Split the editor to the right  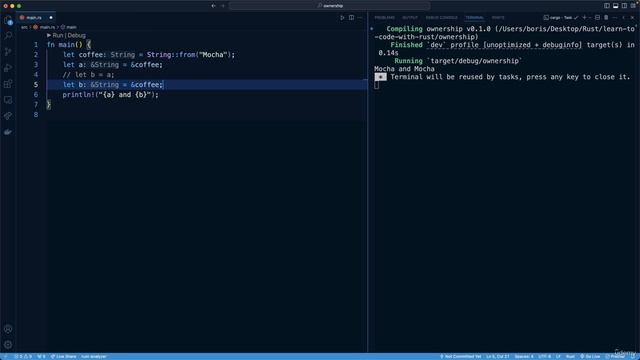tap(351, 18)
